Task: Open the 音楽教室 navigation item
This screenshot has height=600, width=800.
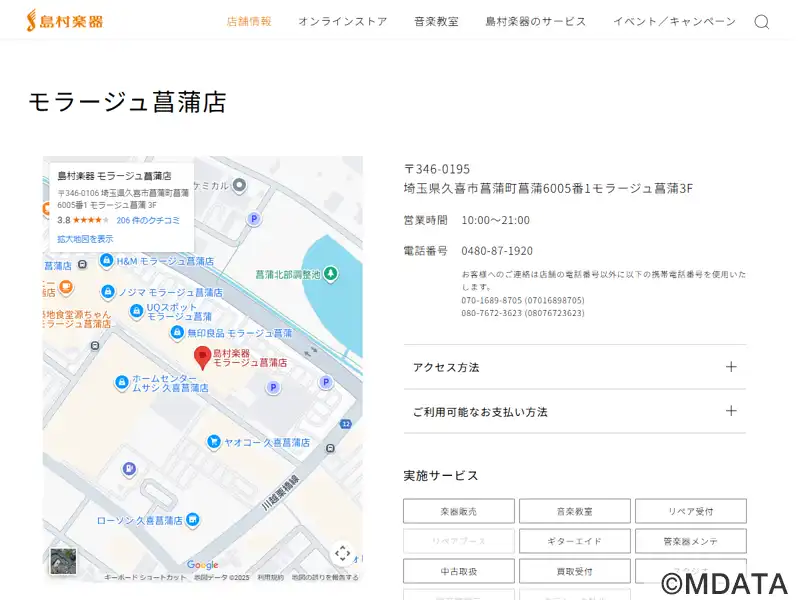Action: [436, 22]
